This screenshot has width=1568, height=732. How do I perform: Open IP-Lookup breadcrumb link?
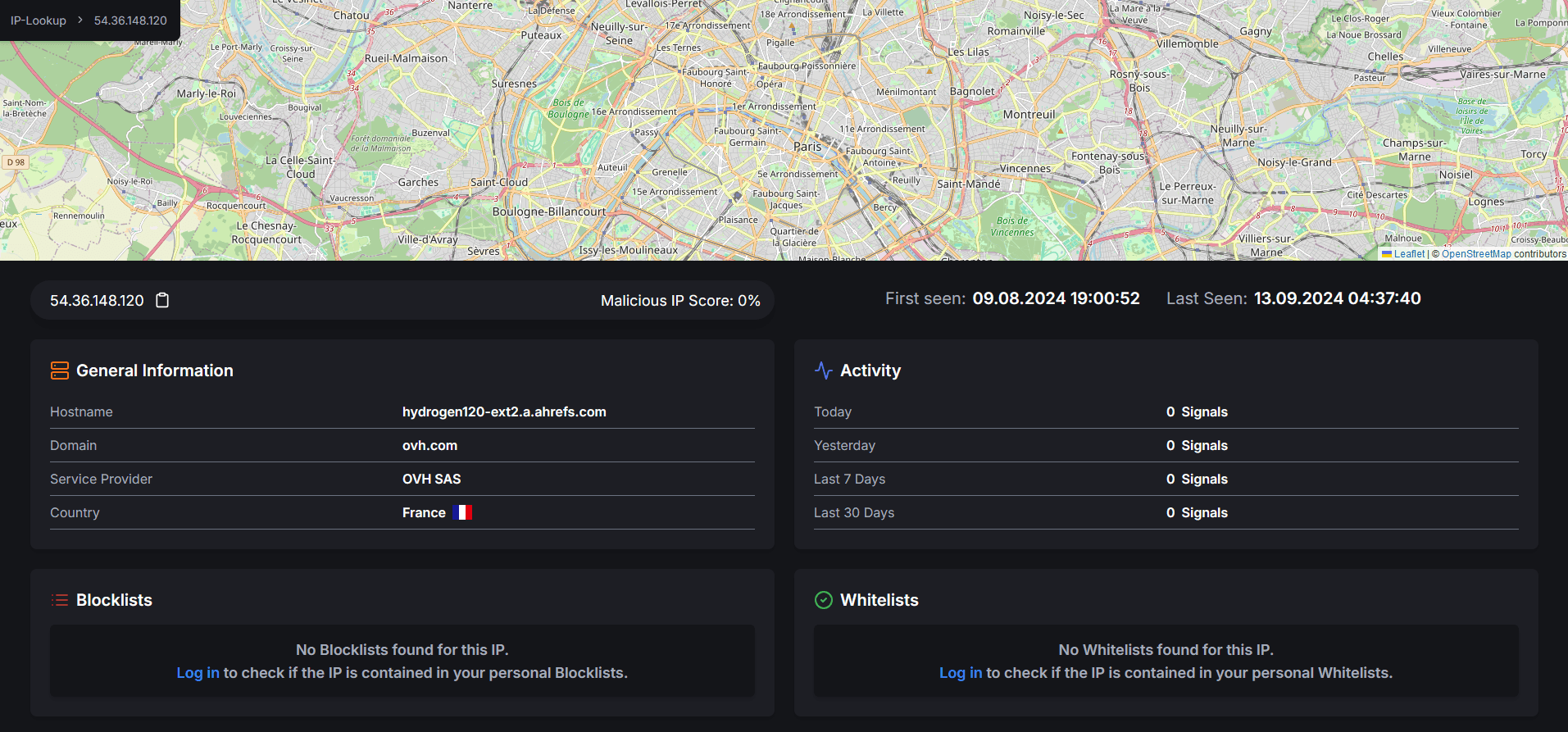[39, 20]
